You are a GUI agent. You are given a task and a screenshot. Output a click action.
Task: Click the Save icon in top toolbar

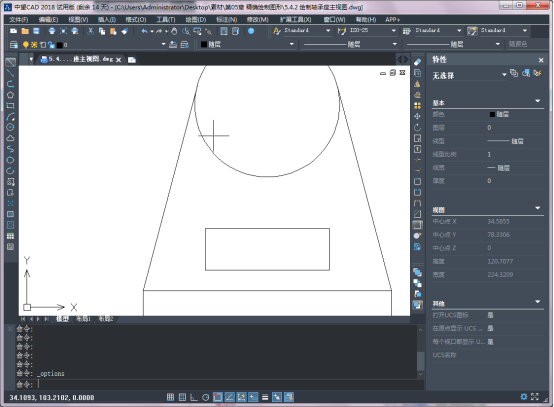point(36,31)
